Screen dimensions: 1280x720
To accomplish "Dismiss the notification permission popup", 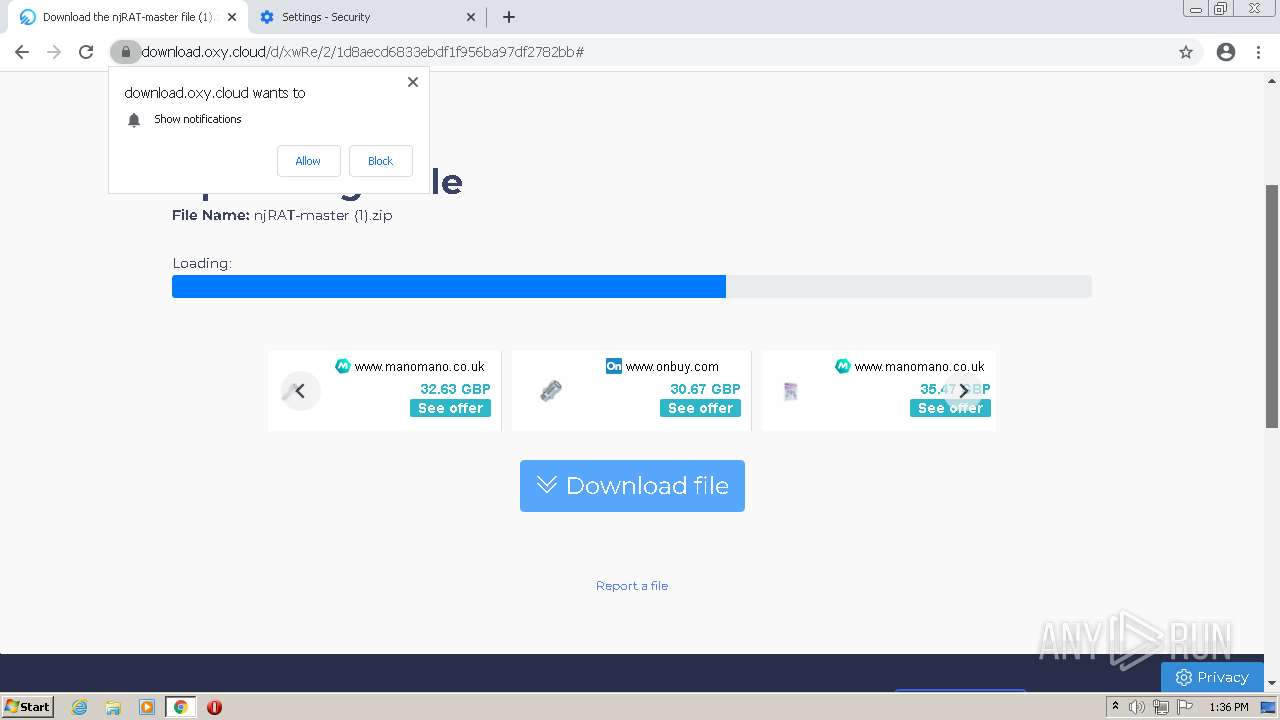I will pos(413,82).
